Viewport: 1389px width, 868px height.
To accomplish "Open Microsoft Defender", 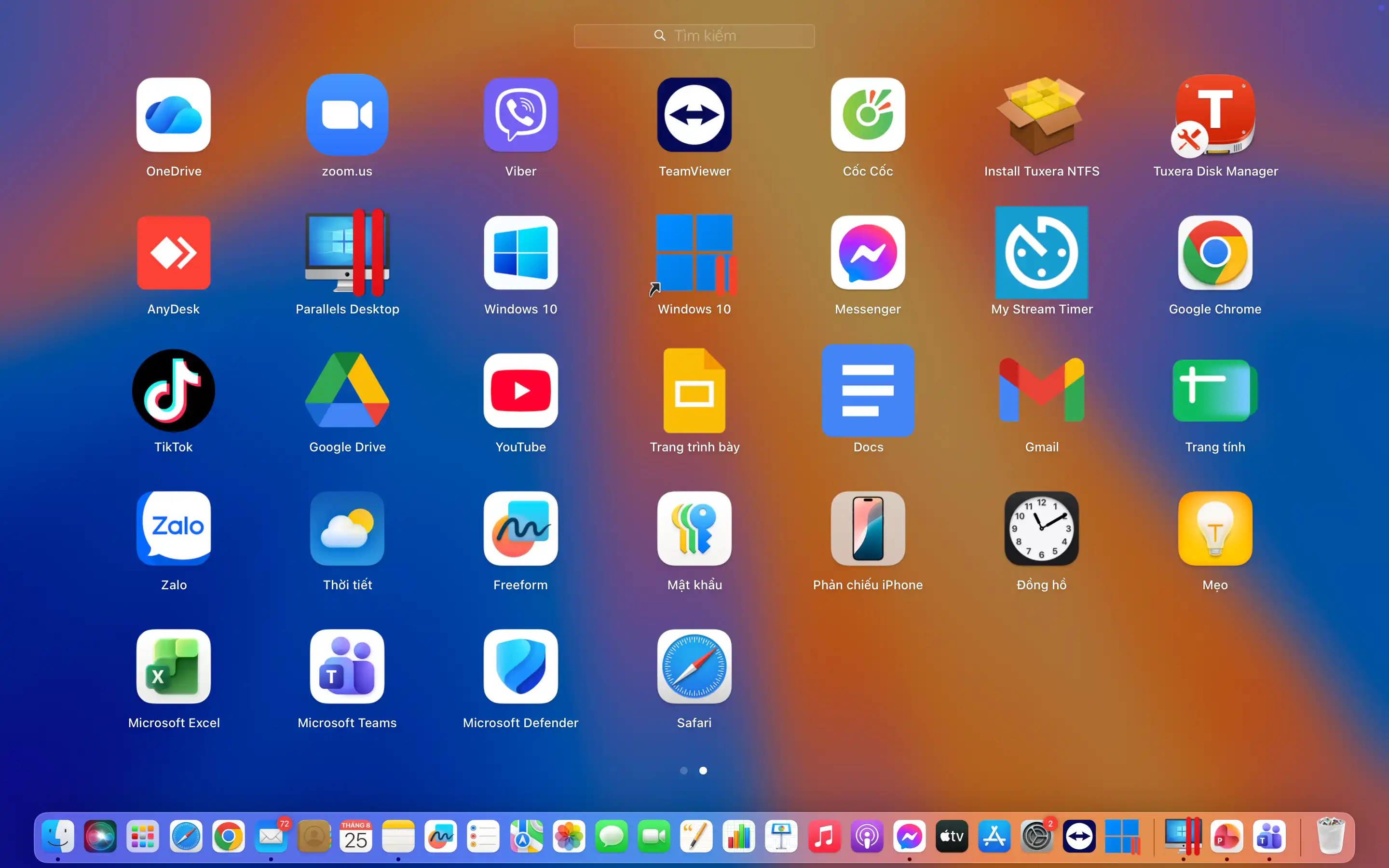I will point(520,666).
